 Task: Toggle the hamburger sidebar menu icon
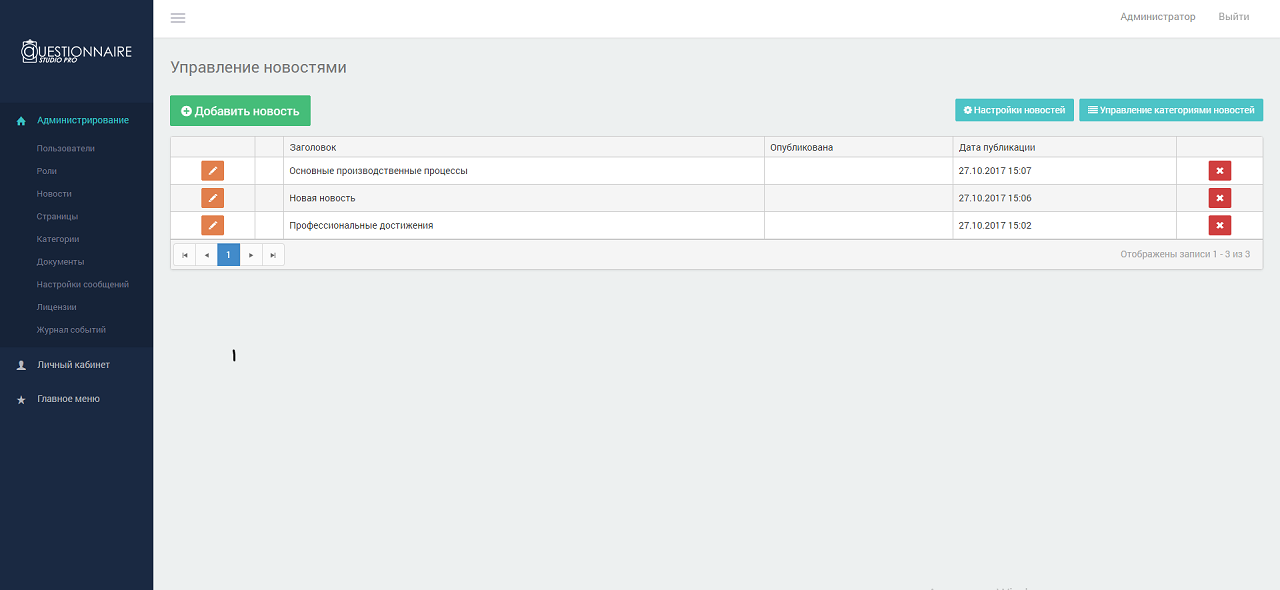(178, 18)
